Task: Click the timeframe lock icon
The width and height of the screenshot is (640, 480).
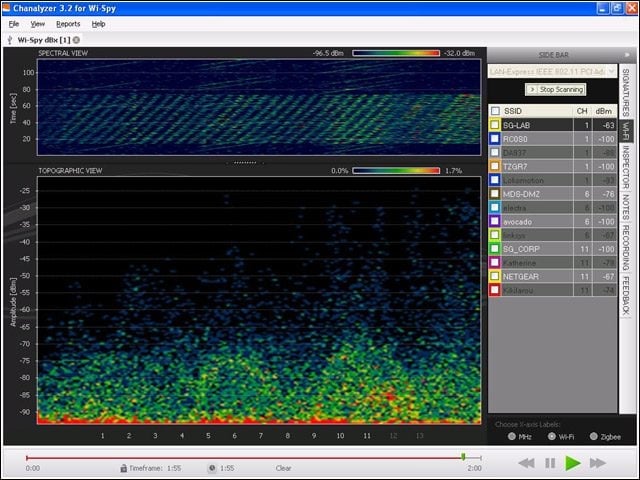Action: (x=123, y=468)
